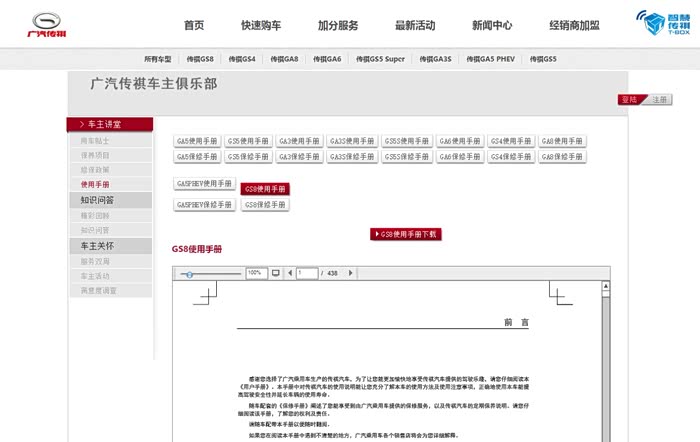Open 快速购车 in top navigation
Viewport: 700px width, 442px height.
click(x=260, y=26)
